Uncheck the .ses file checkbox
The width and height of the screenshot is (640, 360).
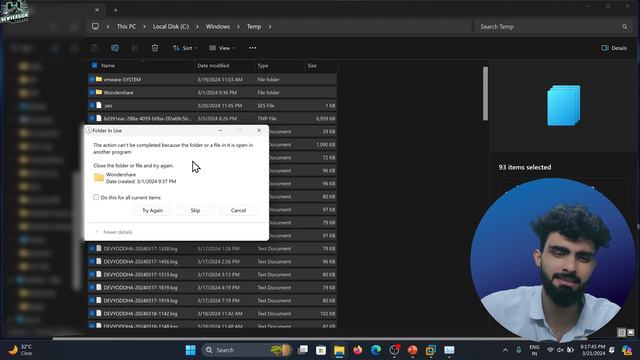(x=92, y=105)
